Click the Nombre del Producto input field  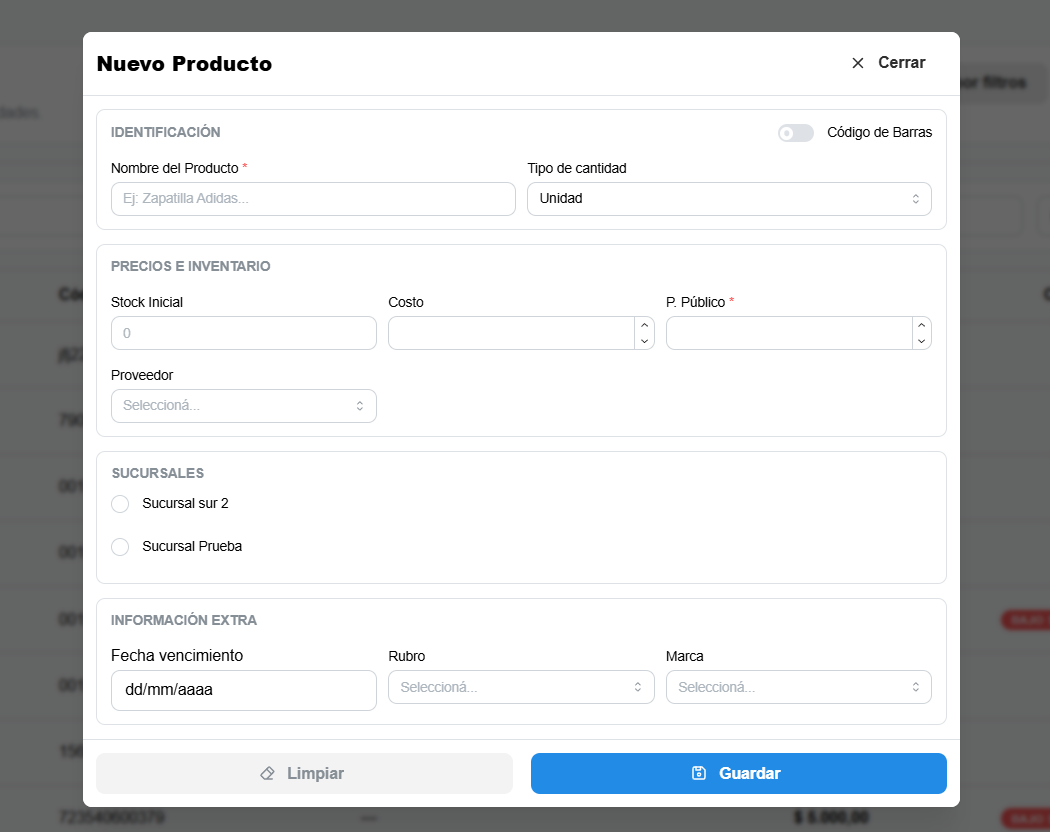coord(312,199)
